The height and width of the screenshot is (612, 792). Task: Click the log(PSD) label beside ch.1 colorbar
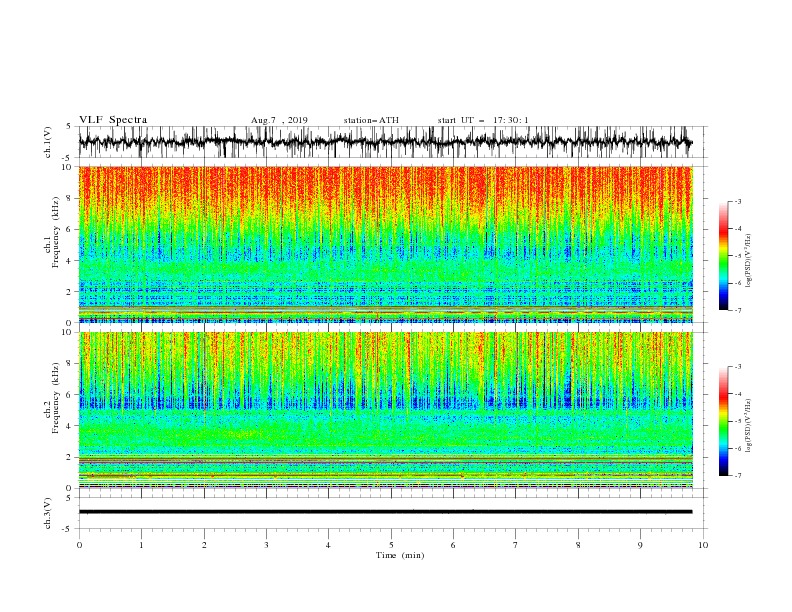(749, 261)
